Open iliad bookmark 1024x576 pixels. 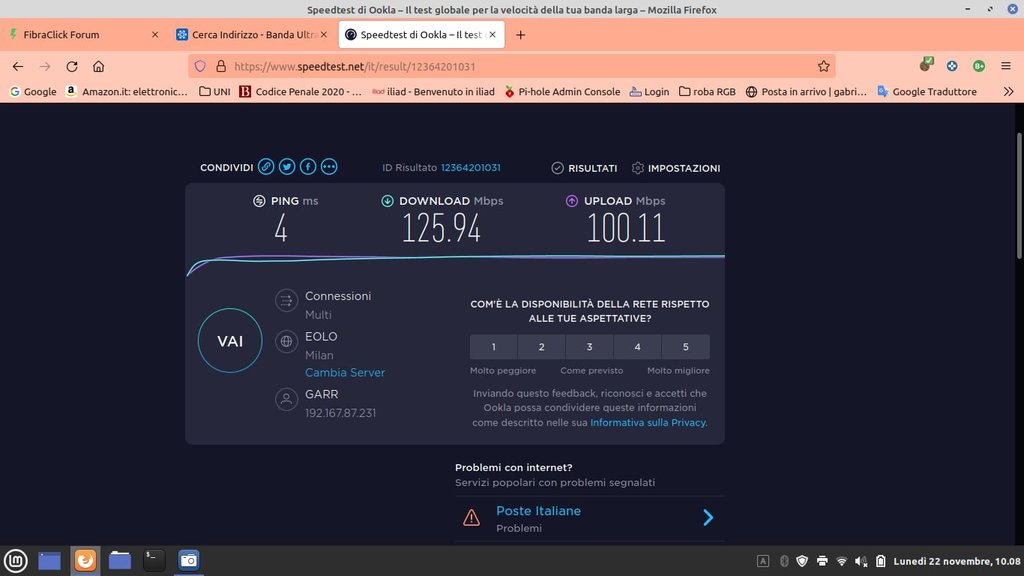(x=433, y=91)
